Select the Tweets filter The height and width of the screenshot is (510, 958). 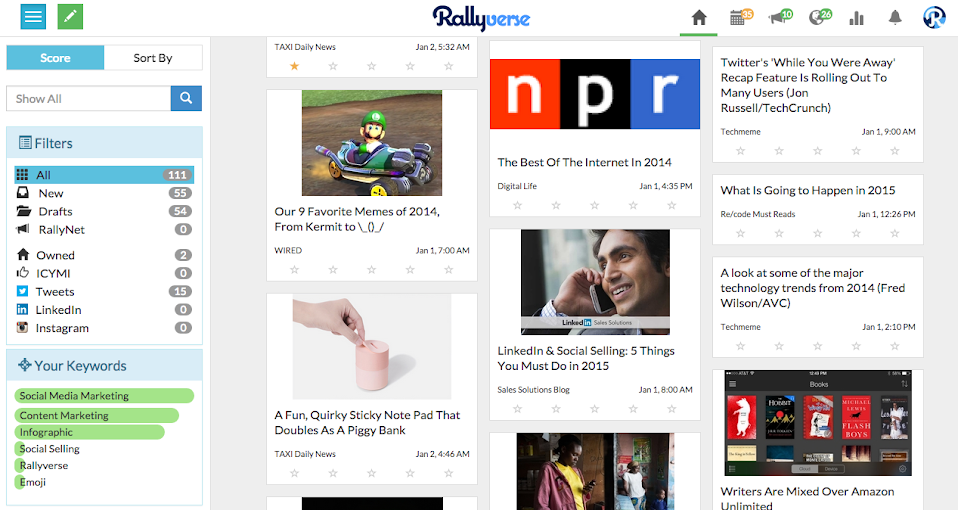[104, 291]
